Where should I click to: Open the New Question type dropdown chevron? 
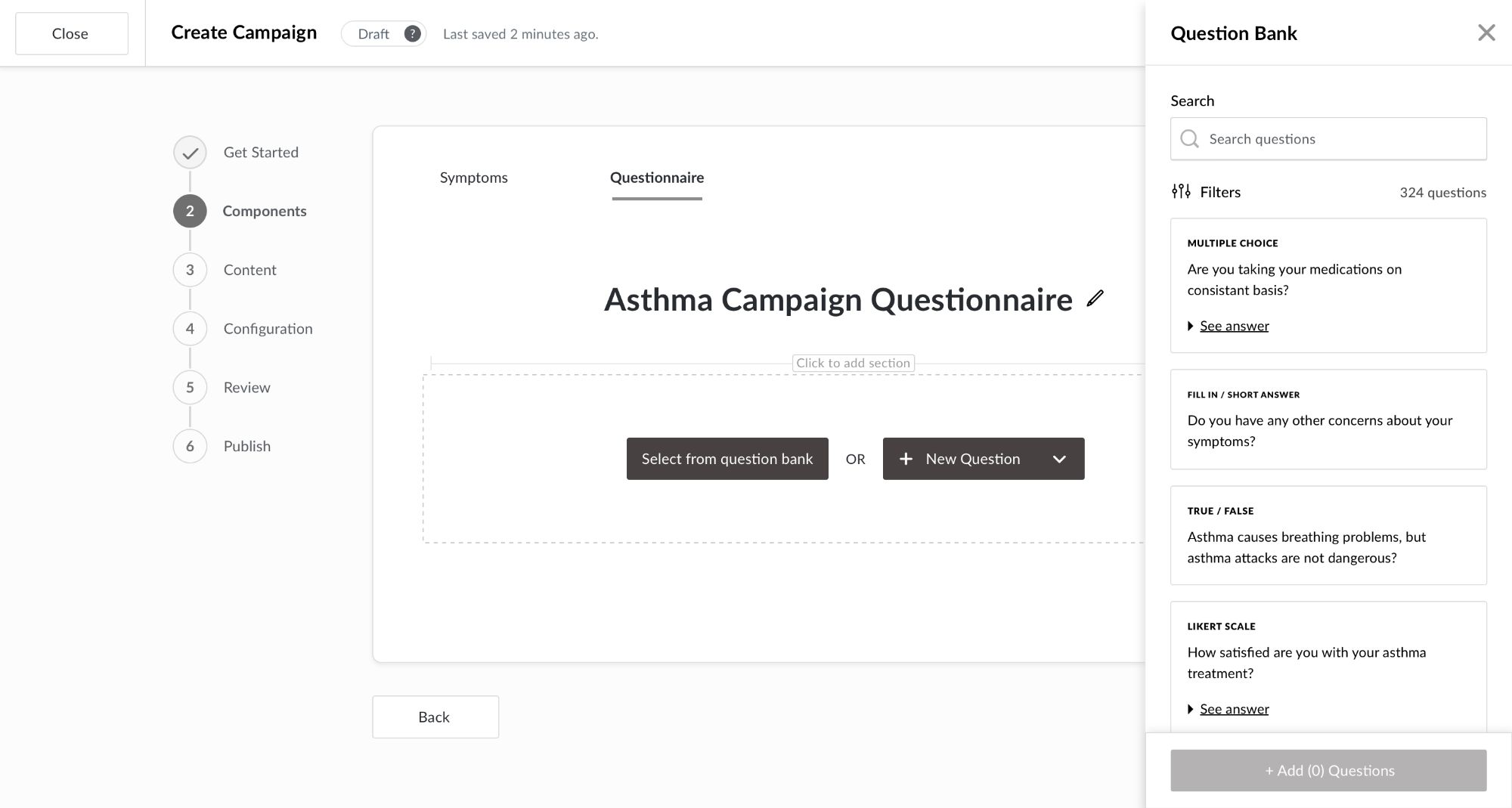coord(1060,459)
